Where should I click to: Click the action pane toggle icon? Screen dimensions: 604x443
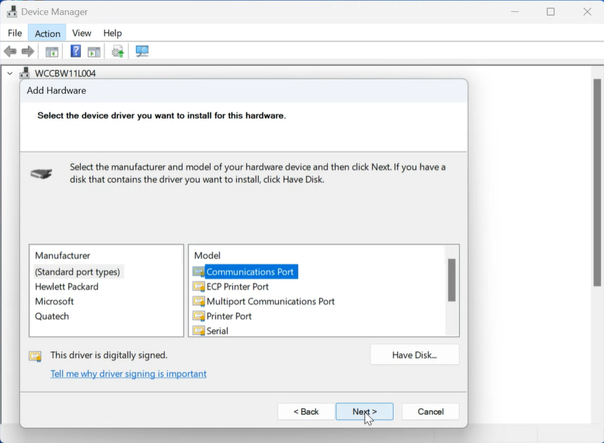pos(93,52)
